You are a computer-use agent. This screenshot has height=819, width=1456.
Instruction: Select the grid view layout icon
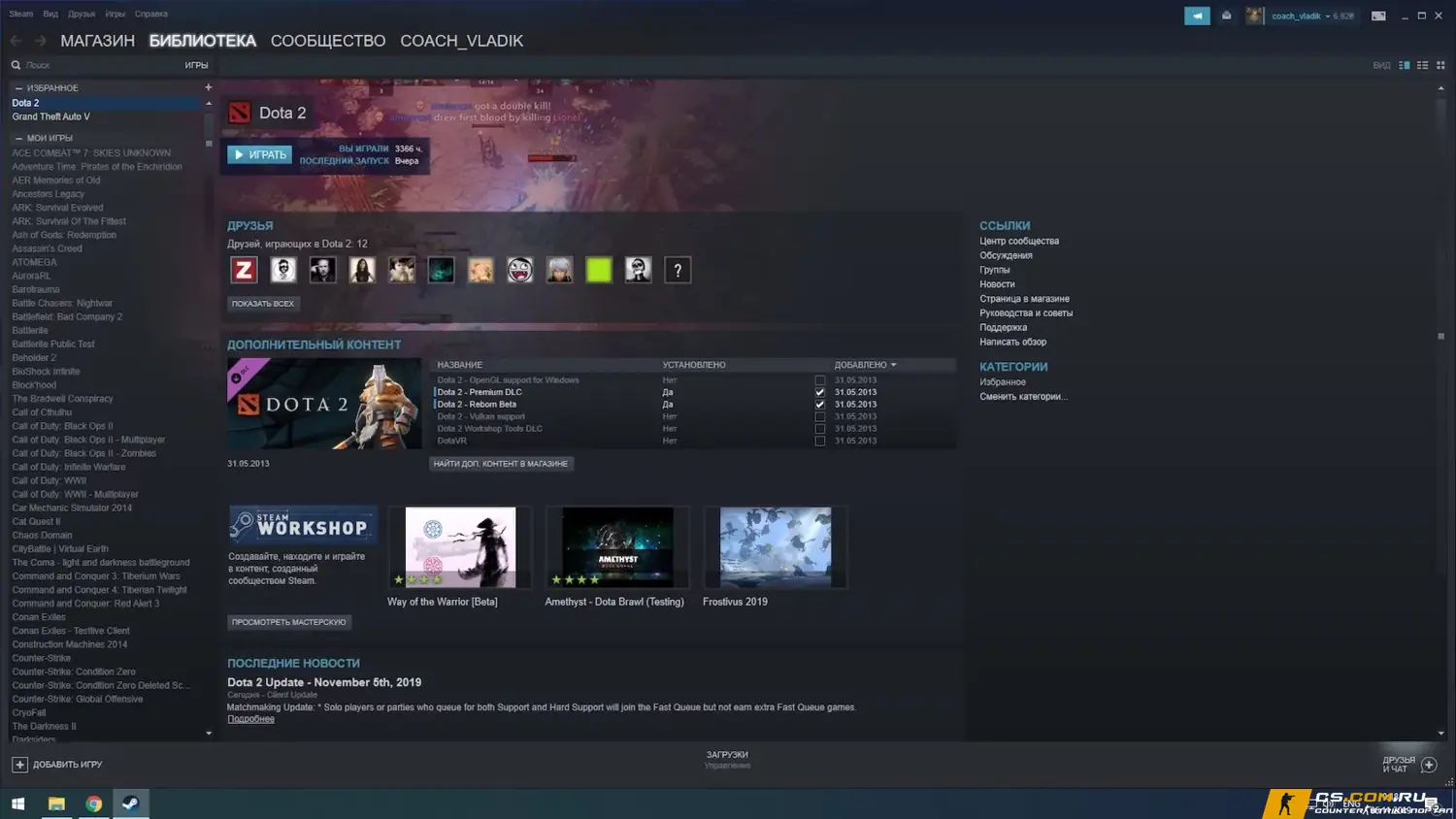[x=1440, y=65]
